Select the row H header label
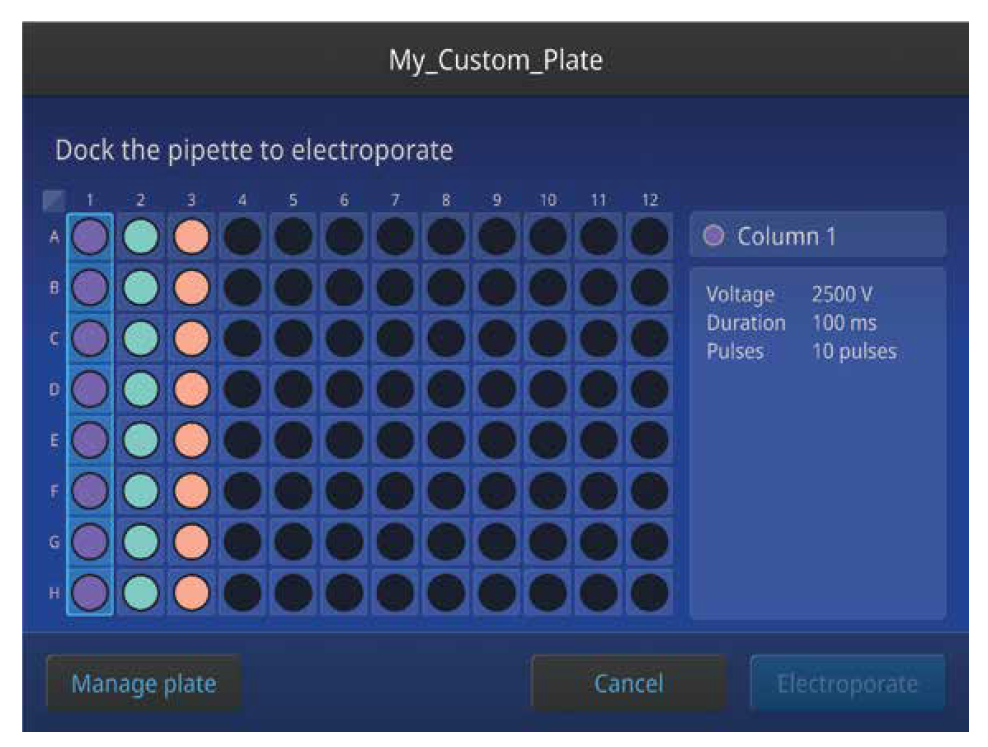The image size is (988, 747). pyautogui.click(x=53, y=592)
